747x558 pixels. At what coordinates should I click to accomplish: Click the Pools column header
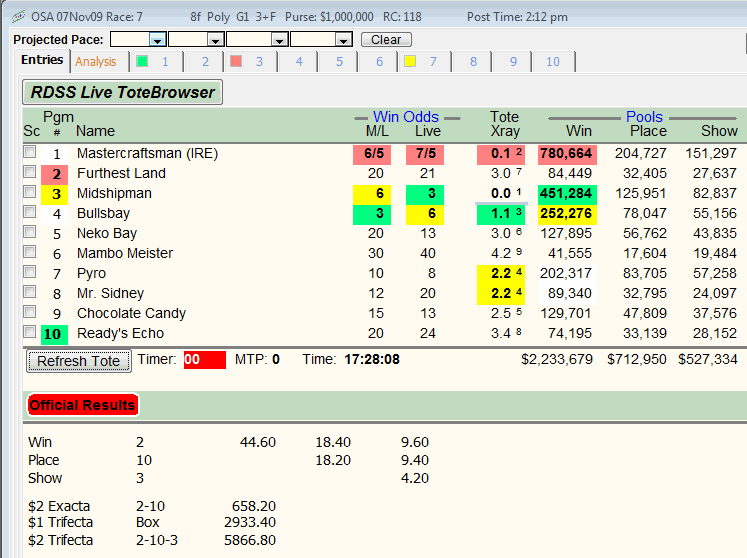point(644,117)
